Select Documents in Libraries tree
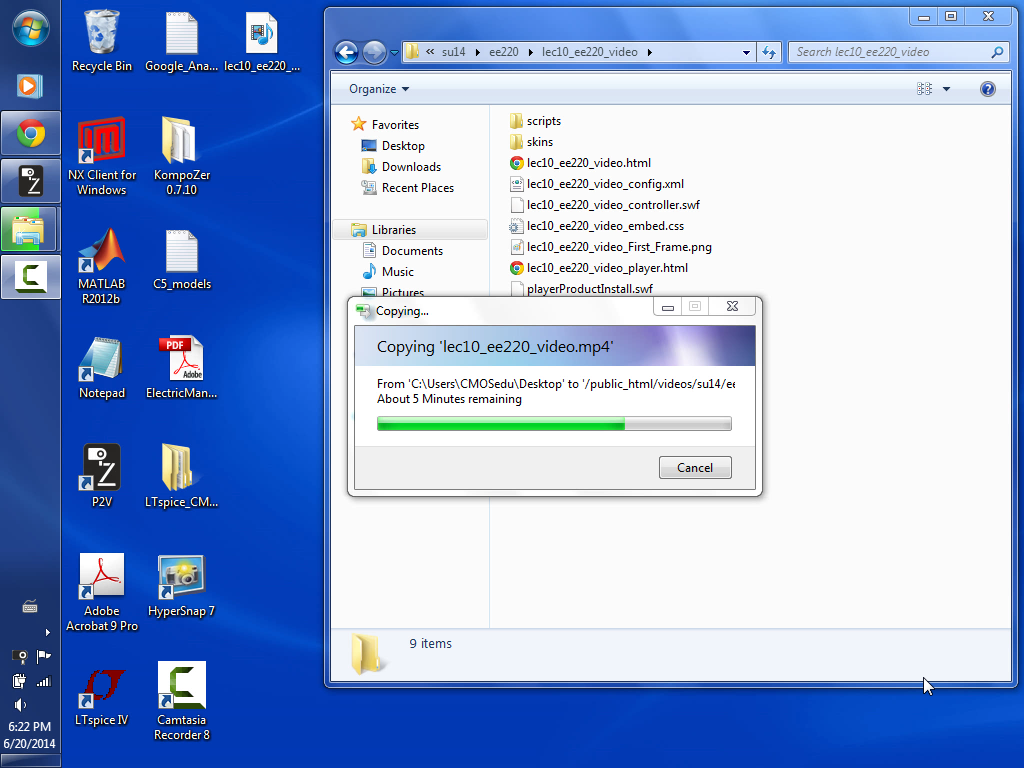This screenshot has height=768, width=1024. point(412,251)
